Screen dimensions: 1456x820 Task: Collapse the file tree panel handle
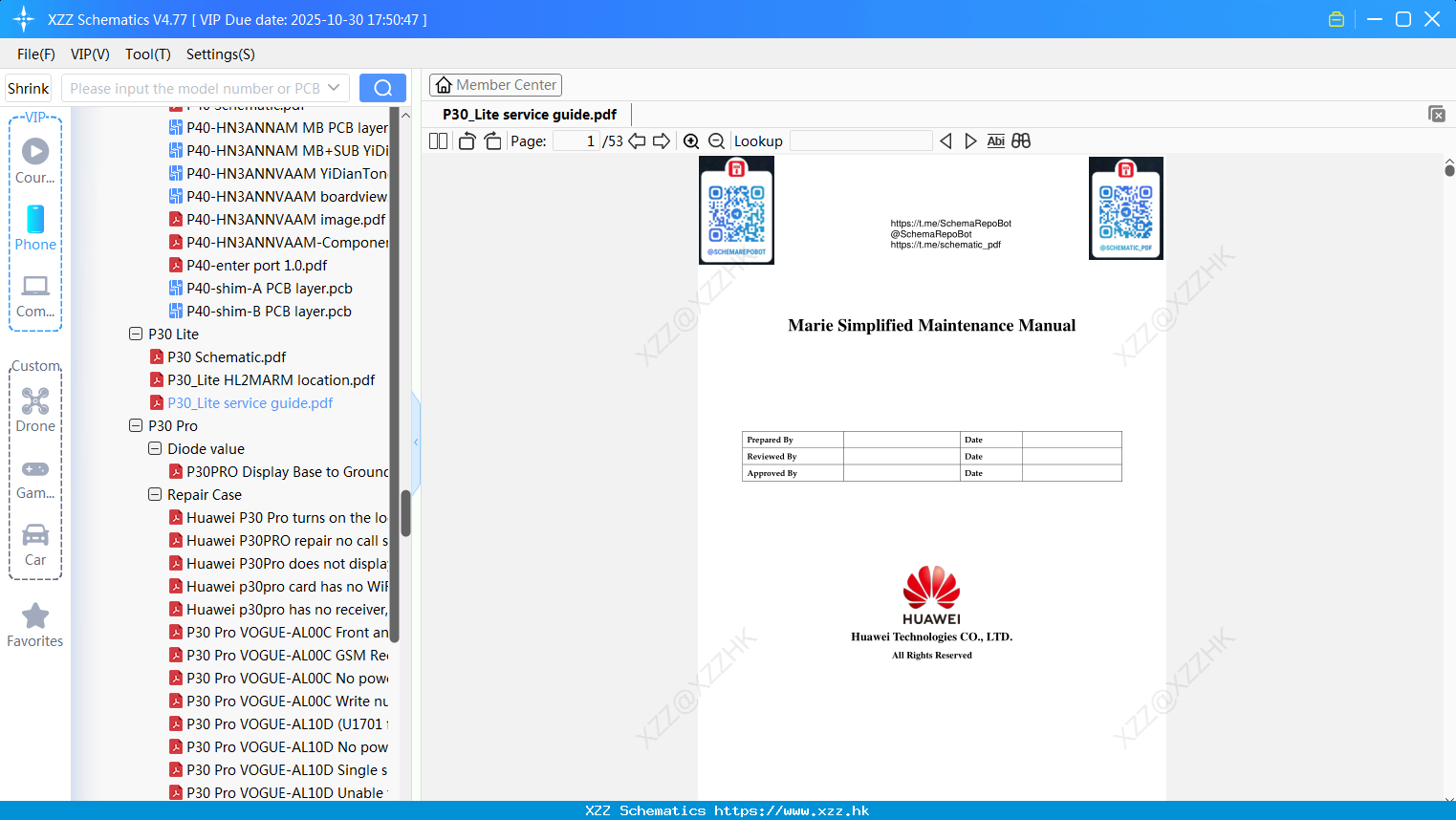point(416,442)
